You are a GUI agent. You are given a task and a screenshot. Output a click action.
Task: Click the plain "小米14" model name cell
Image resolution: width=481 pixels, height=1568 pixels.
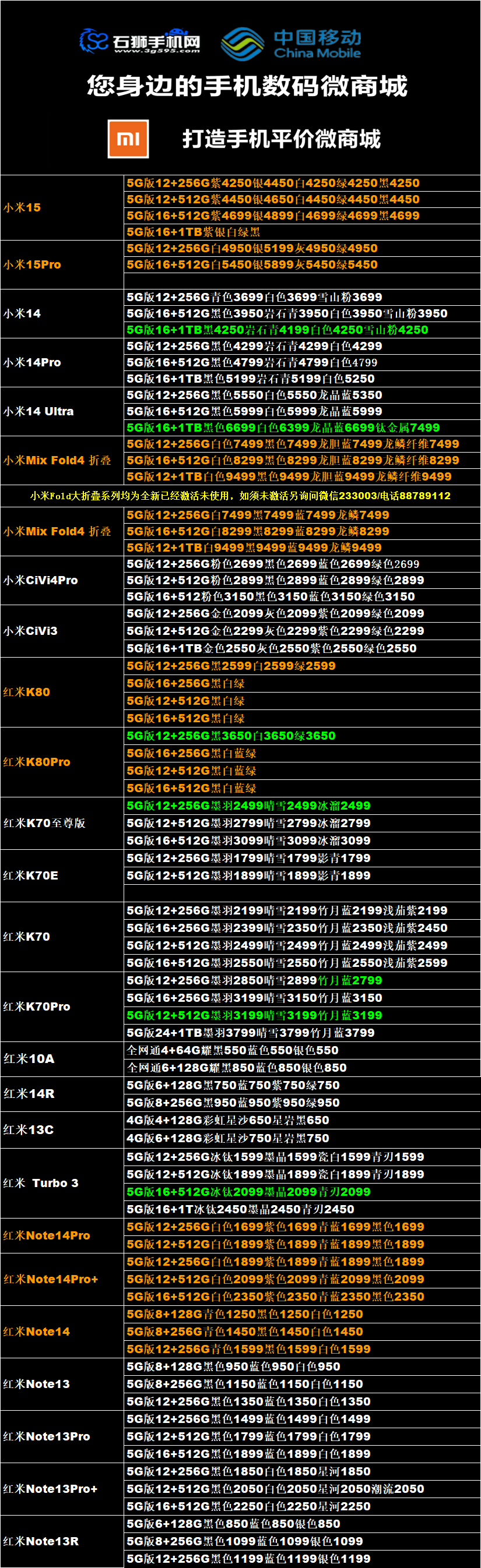coord(62,313)
